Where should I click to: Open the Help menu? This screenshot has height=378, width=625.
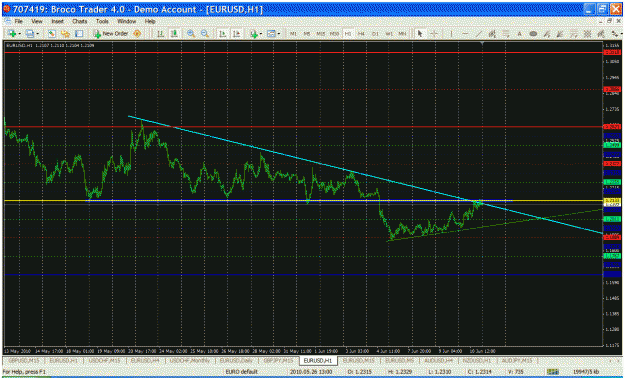pyautogui.click(x=150, y=21)
